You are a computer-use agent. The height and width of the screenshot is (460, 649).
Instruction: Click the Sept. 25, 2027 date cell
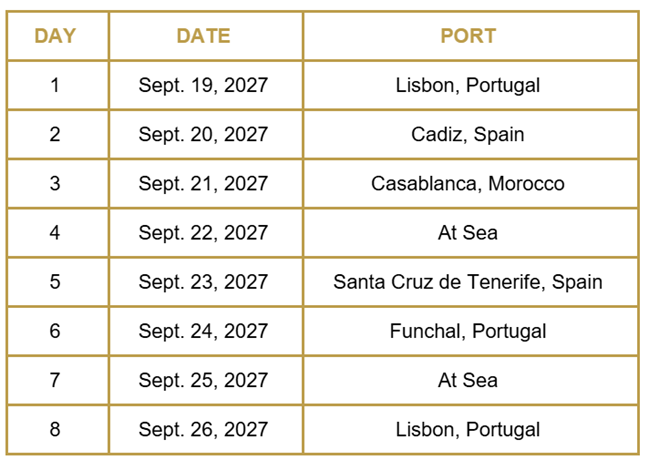pos(203,380)
